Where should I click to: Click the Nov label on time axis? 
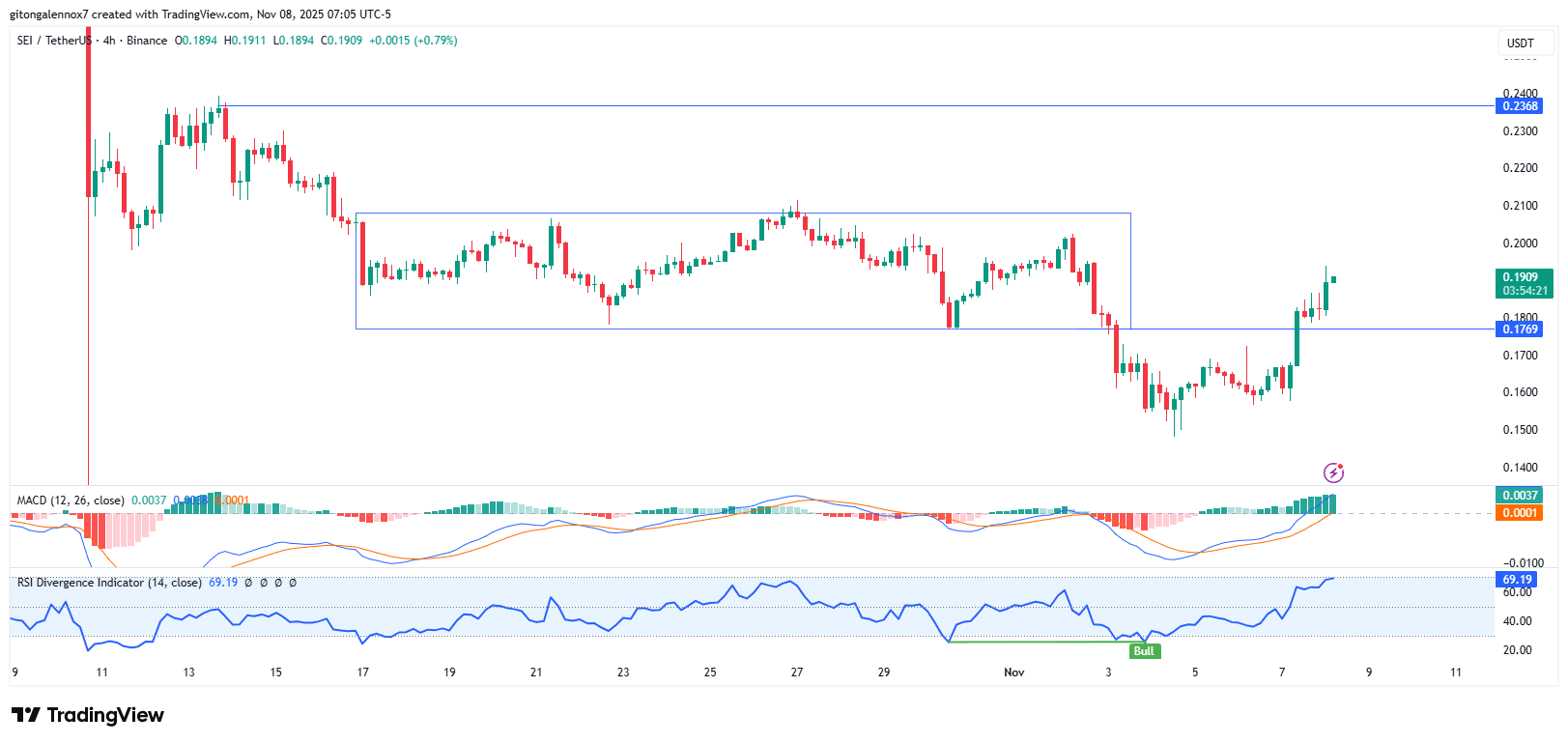[1013, 672]
